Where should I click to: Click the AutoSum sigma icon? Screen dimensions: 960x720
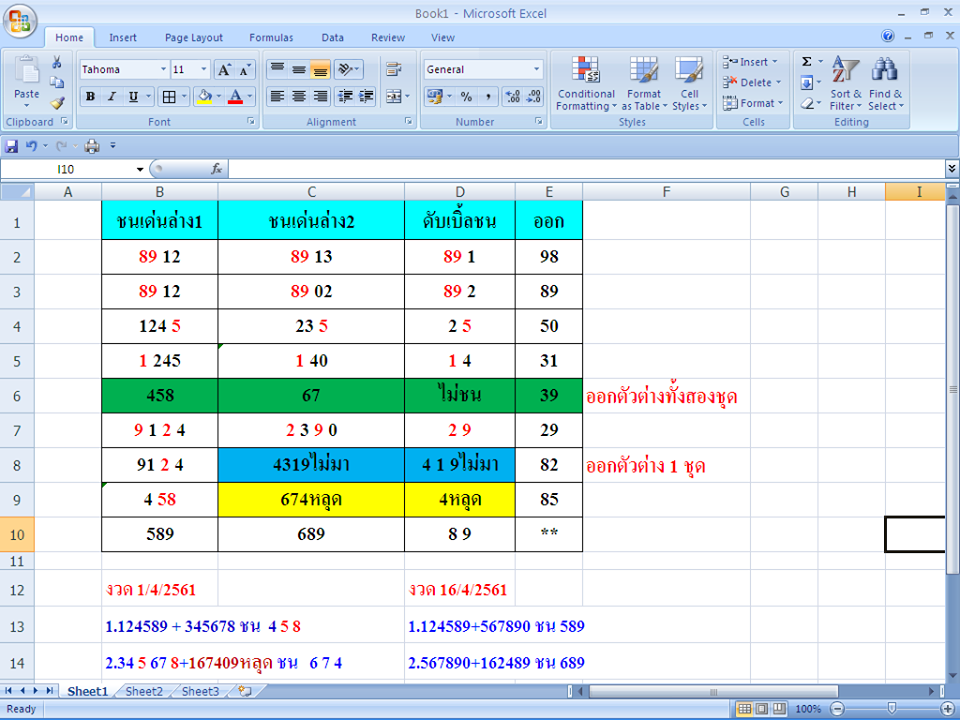[807, 61]
